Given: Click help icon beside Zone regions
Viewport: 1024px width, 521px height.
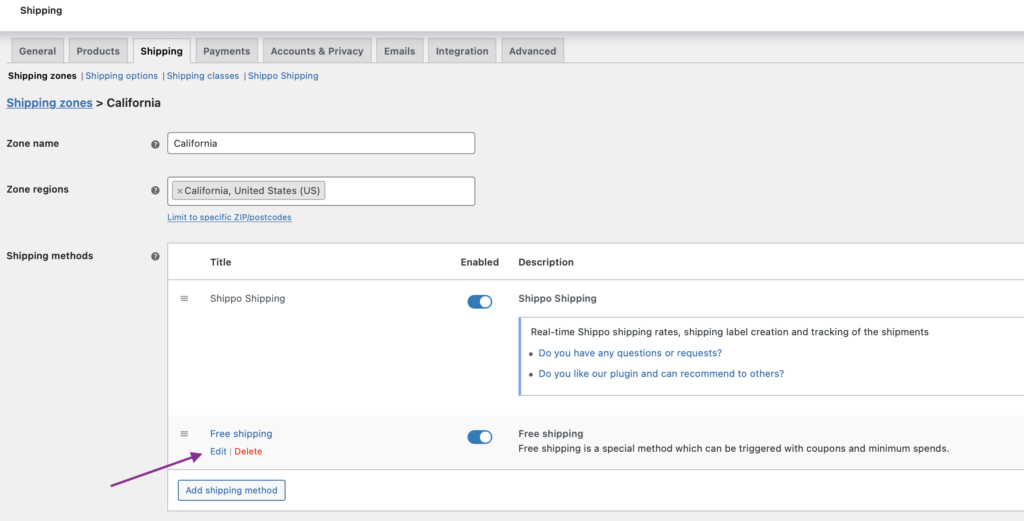Looking at the screenshot, I should [155, 190].
